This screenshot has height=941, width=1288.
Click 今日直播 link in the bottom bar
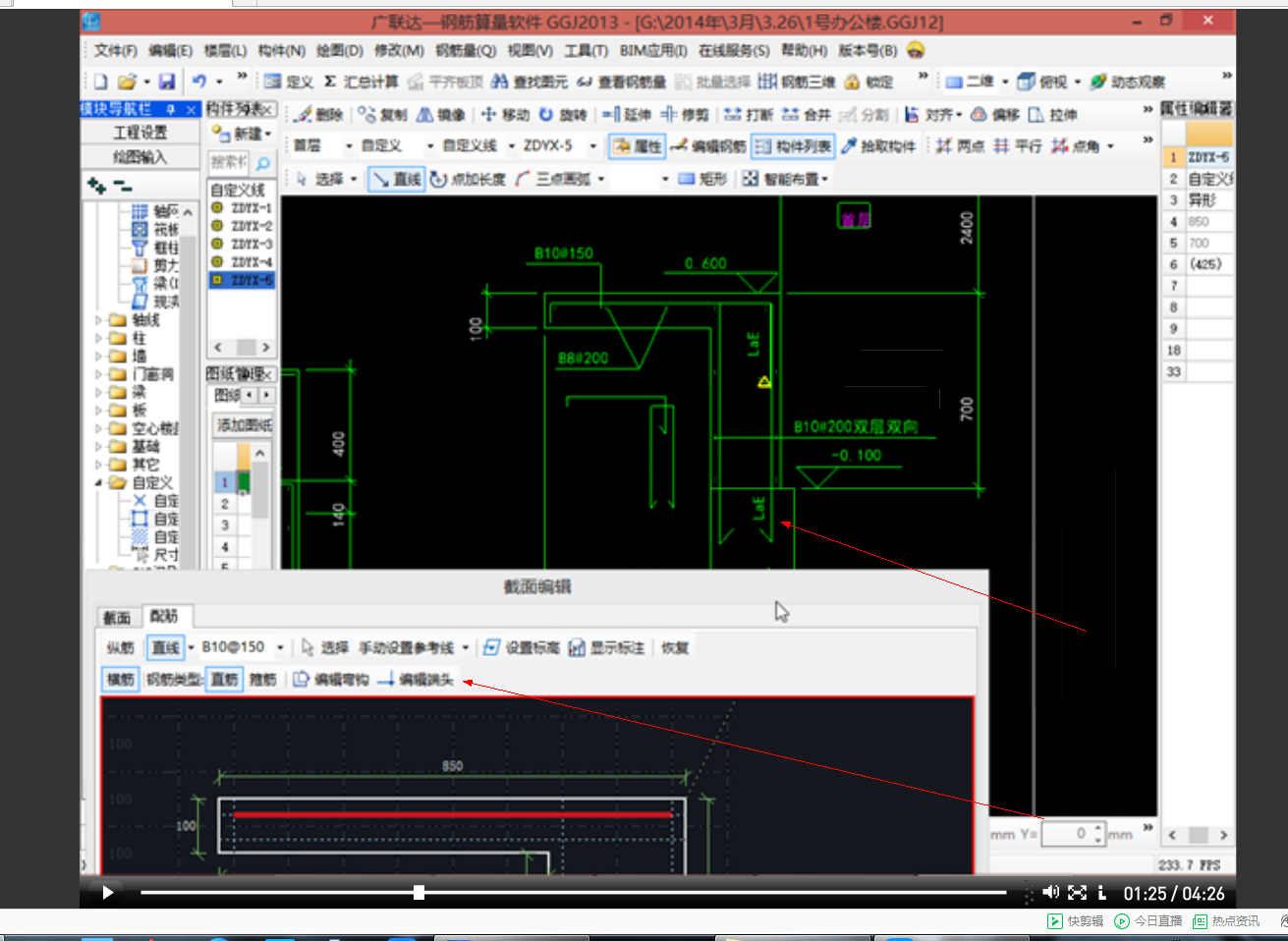pos(1148,920)
